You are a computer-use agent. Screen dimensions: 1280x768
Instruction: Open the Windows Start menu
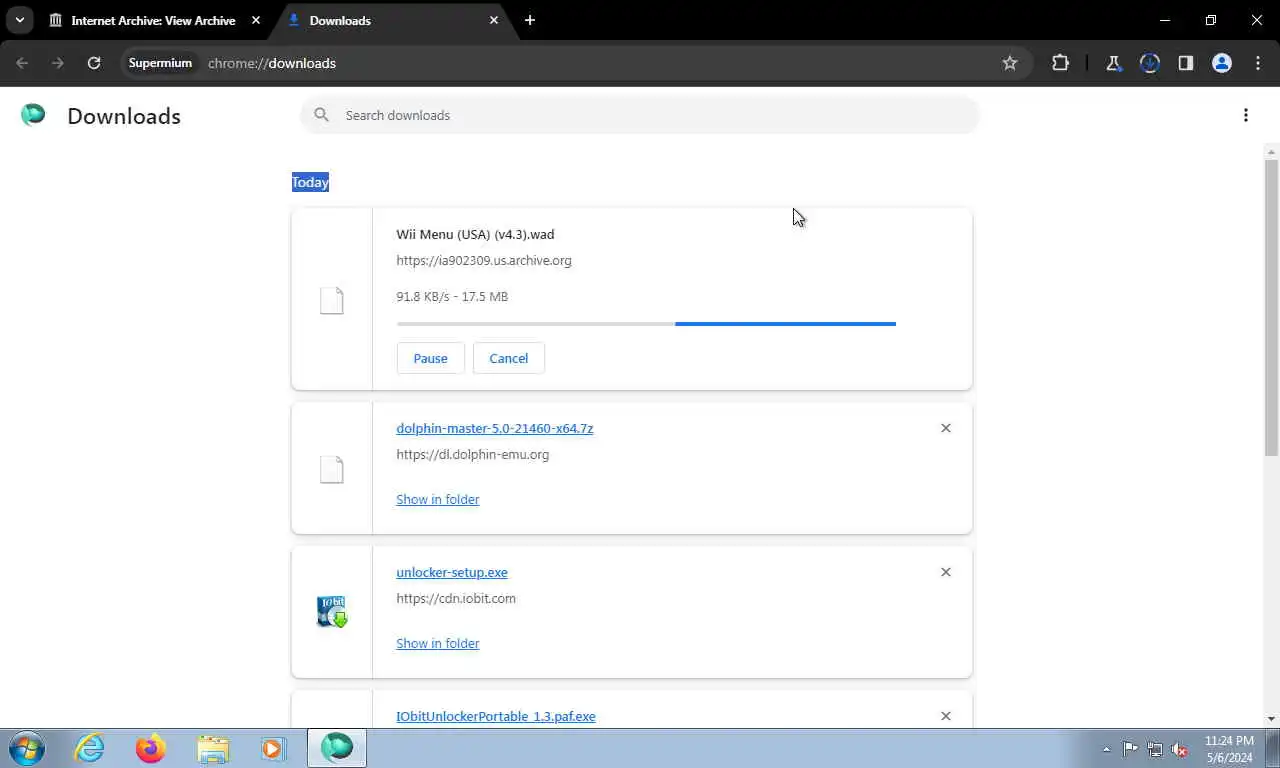[x=26, y=748]
